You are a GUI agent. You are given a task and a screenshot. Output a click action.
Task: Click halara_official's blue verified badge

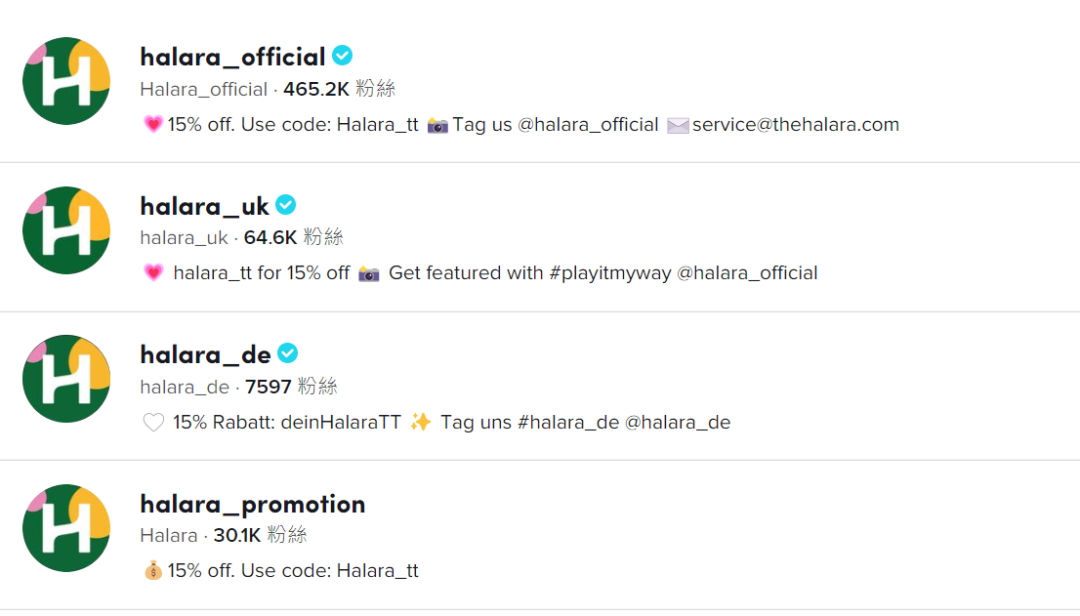(x=343, y=56)
